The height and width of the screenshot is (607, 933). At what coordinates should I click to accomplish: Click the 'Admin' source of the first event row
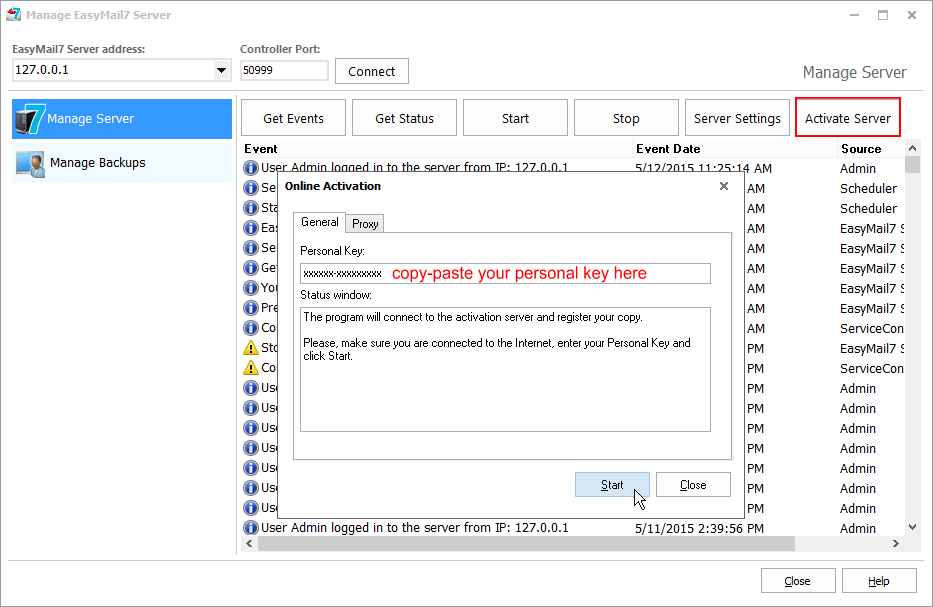(857, 169)
